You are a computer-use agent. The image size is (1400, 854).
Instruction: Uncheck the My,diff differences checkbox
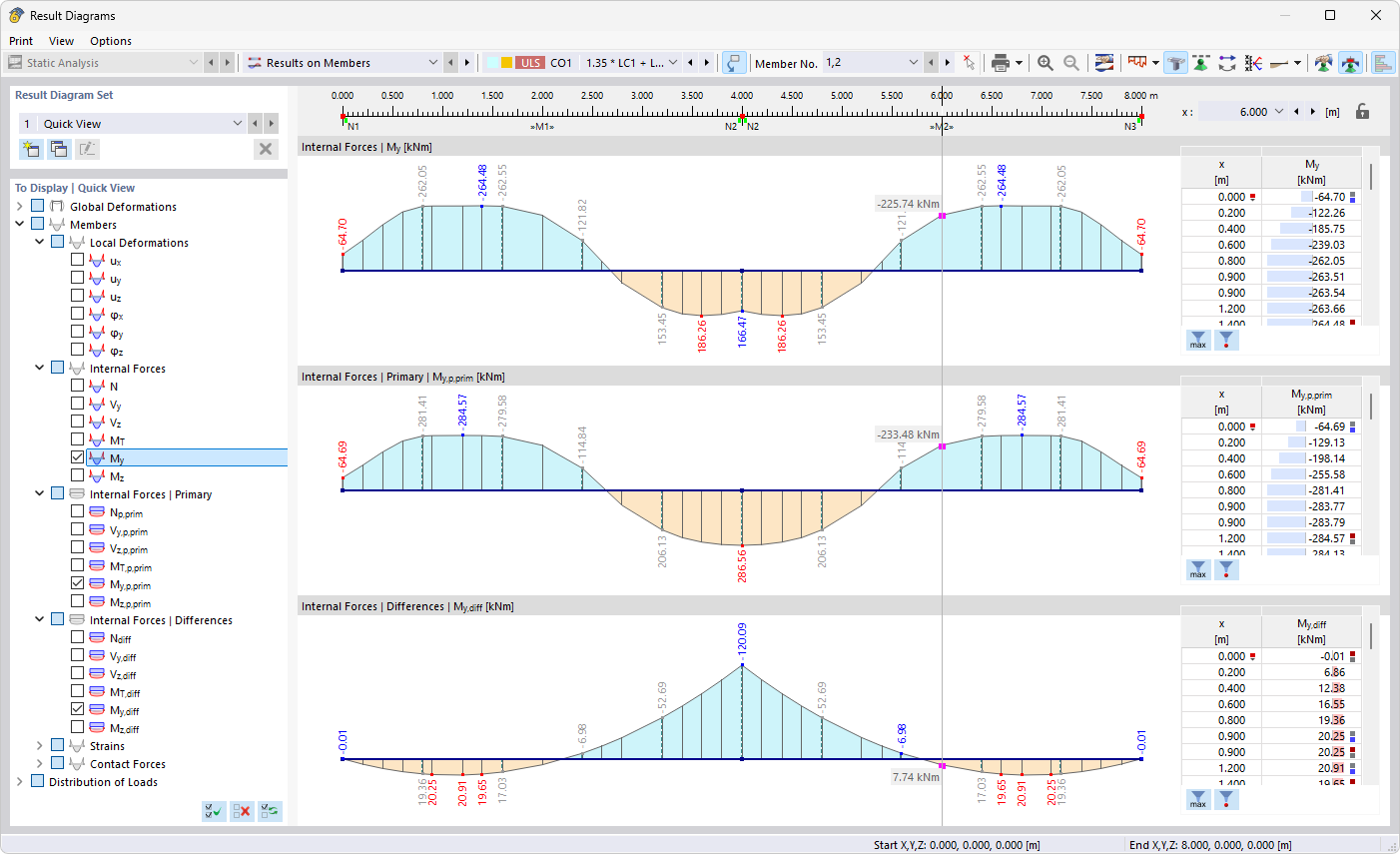tap(76, 710)
